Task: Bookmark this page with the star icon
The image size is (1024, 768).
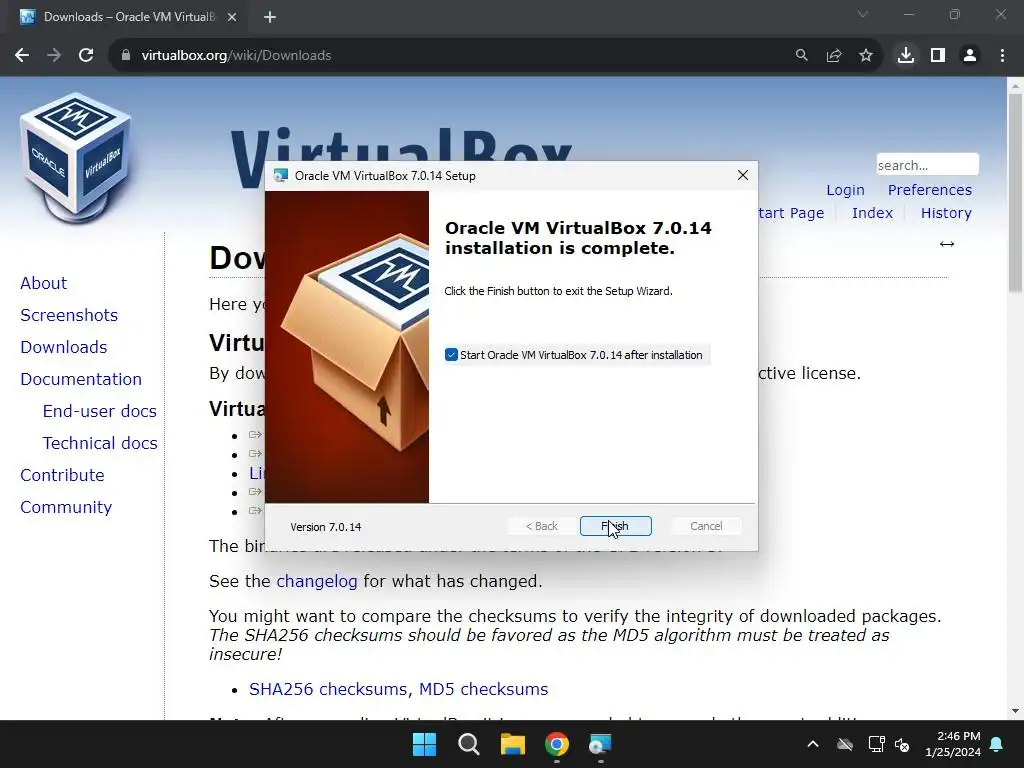Action: [x=866, y=56]
